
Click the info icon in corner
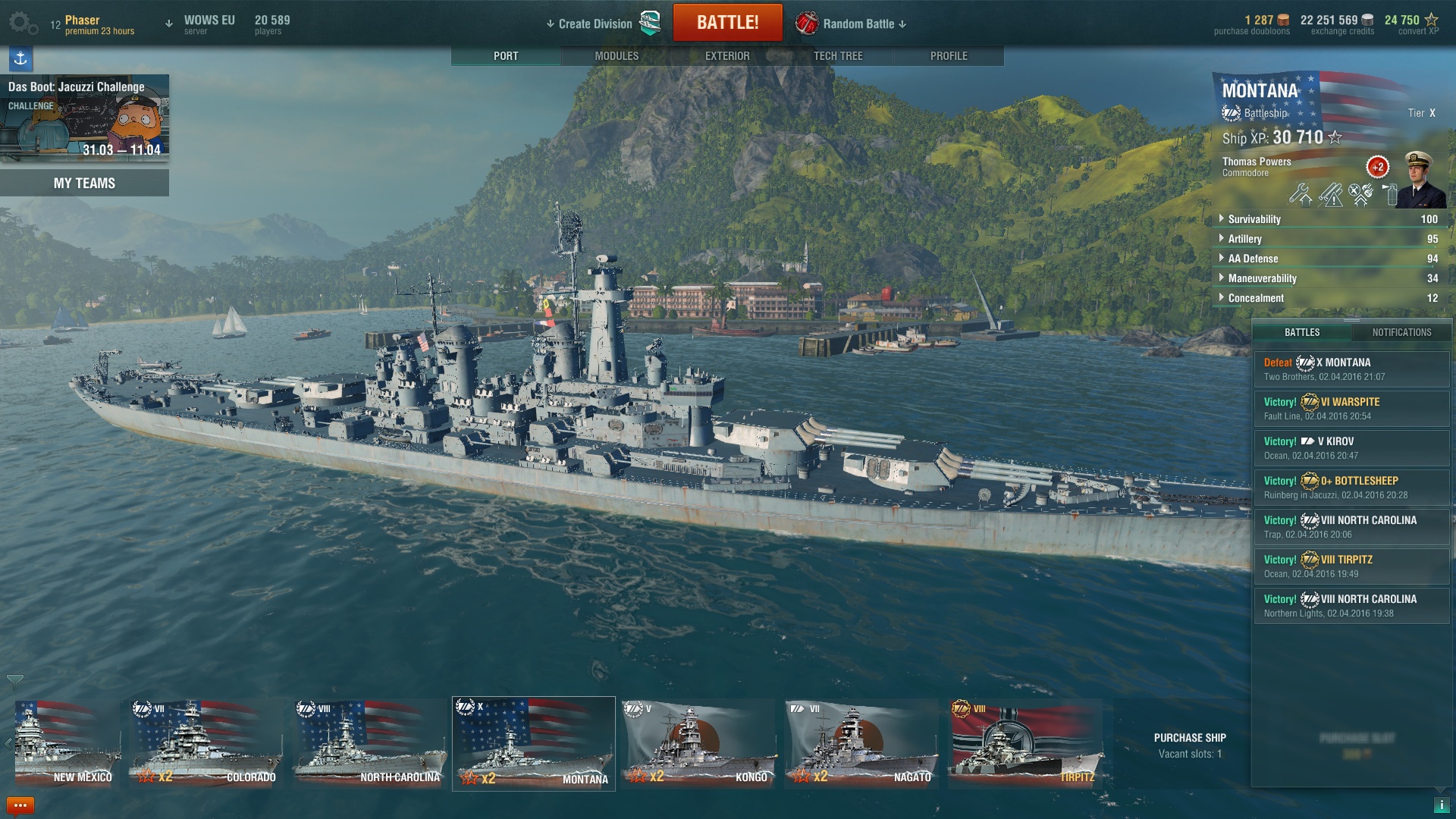1441,805
